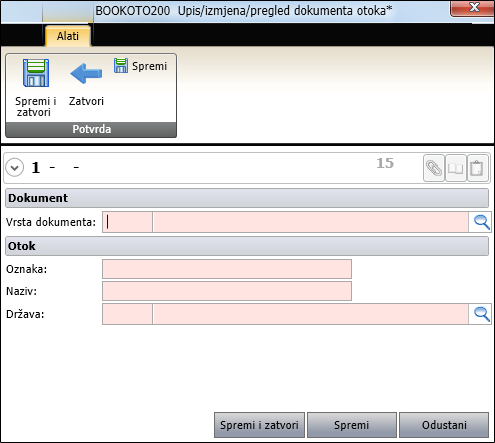Image resolution: width=495 pixels, height=443 pixels.
Task: Click into the Naziv field
Action: (x=227, y=291)
